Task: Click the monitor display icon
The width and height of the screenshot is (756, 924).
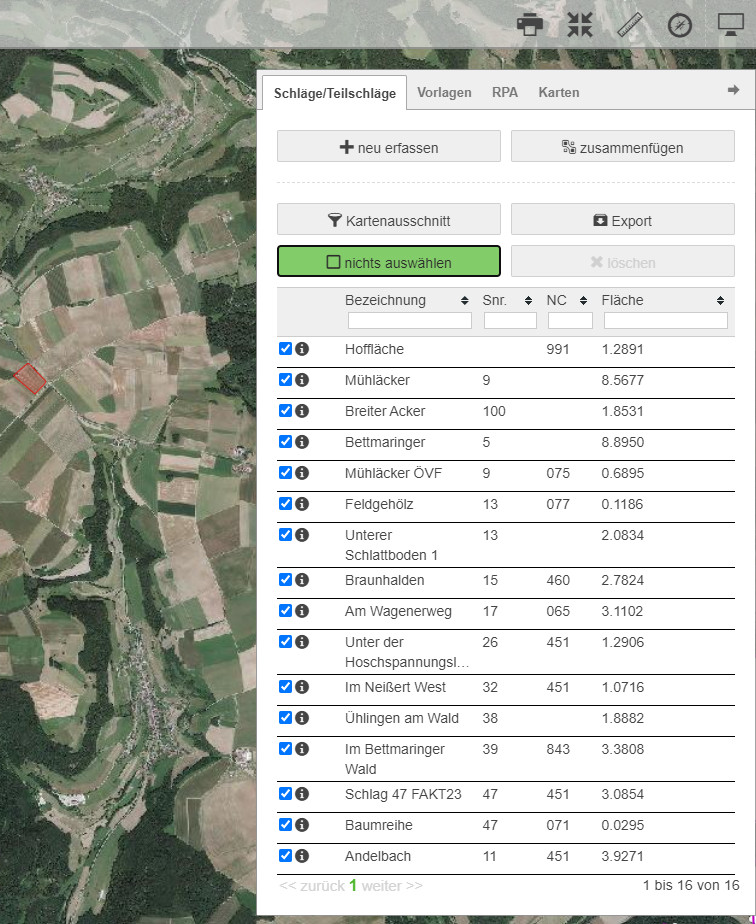Action: 731,25
